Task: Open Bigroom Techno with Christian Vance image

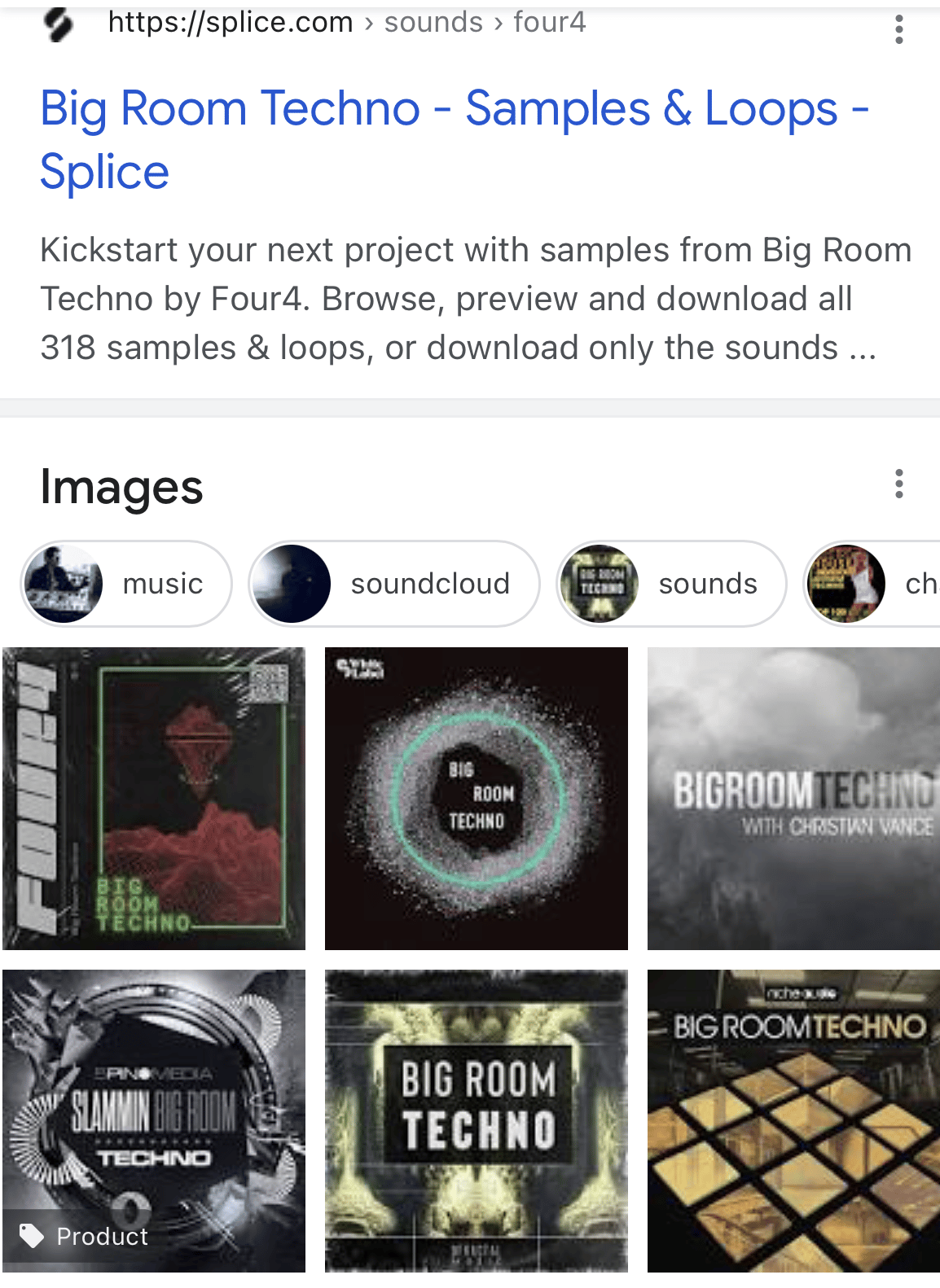Action: coord(793,798)
